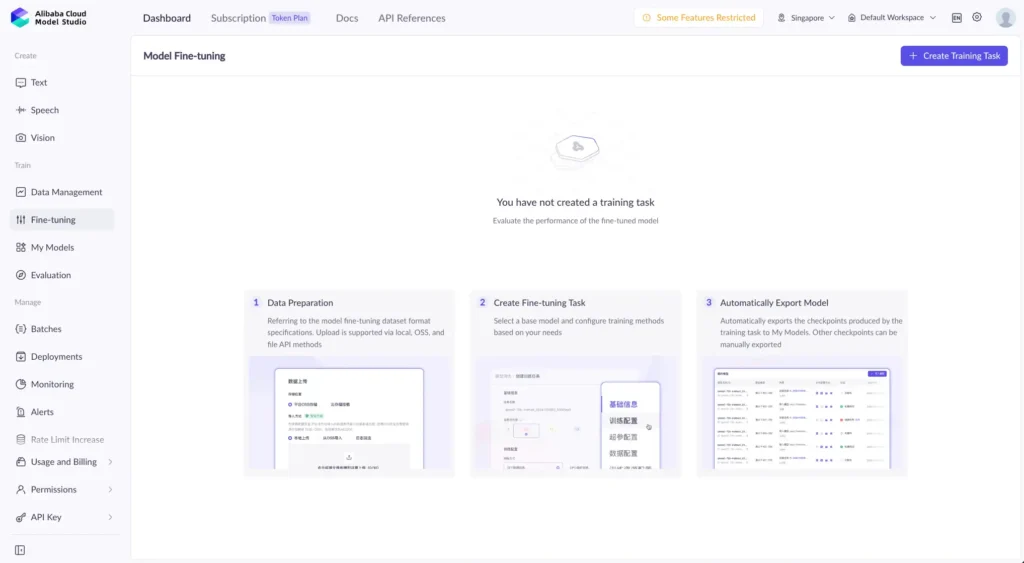Click the Data Preparation step heading

(x=300, y=303)
